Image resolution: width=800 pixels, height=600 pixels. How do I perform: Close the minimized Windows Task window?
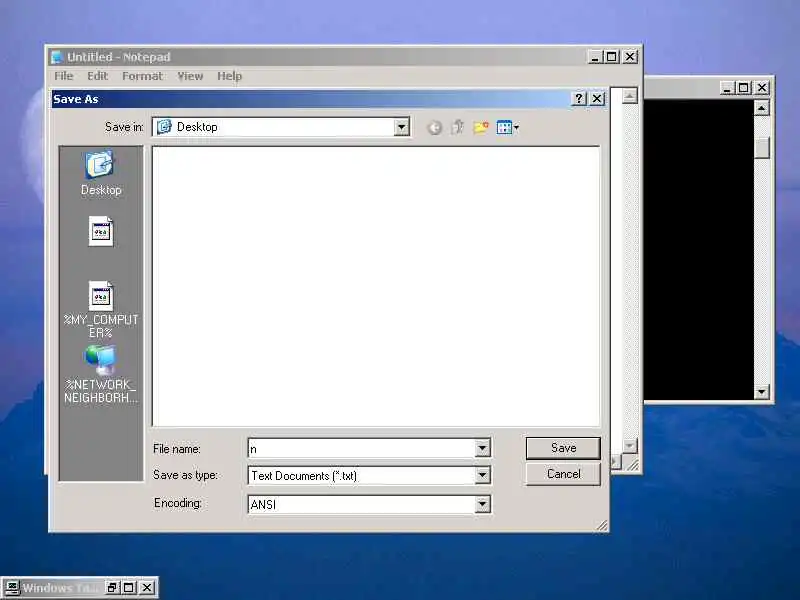point(146,588)
